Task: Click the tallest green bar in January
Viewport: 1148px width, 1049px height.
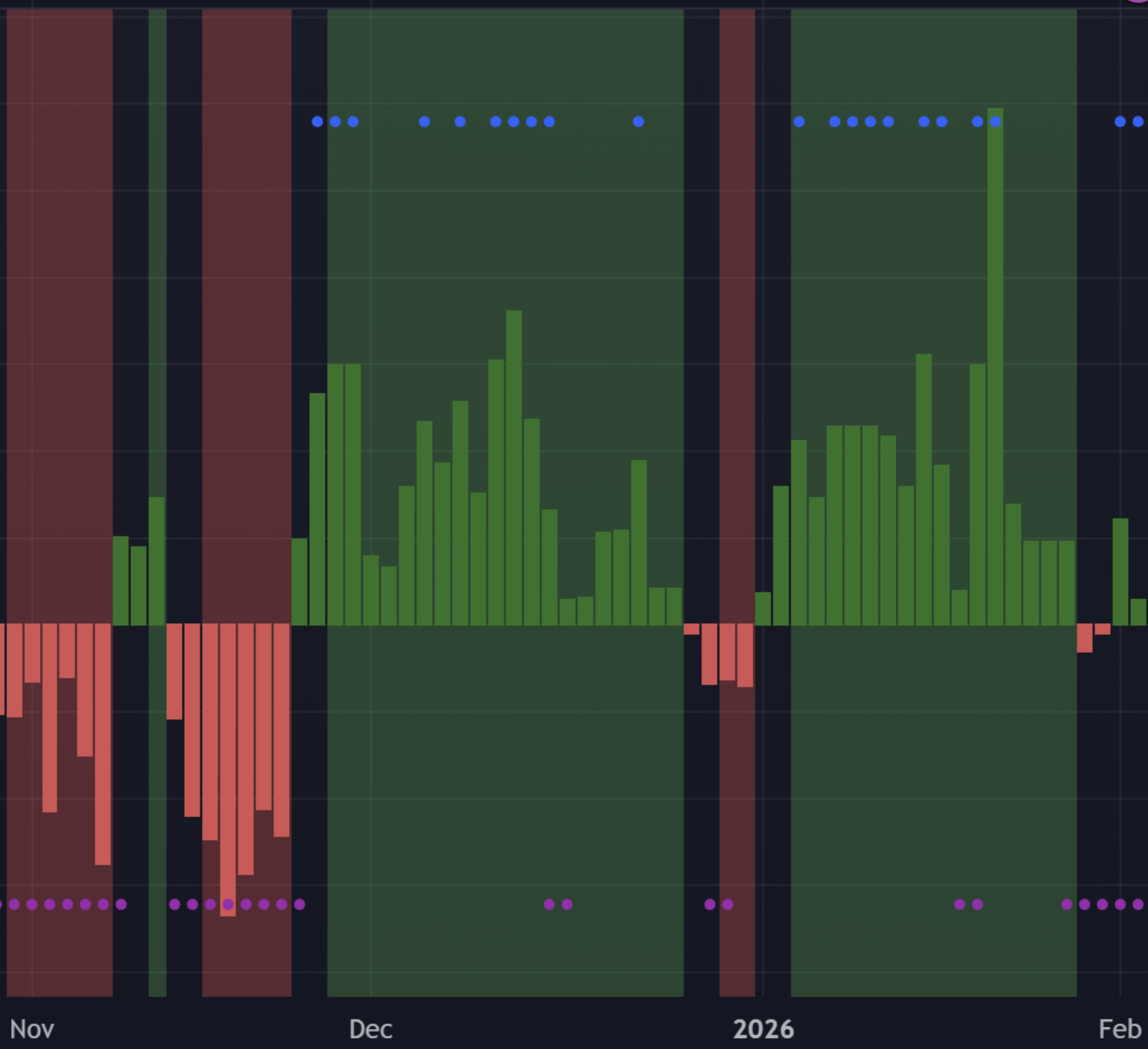Action: [x=995, y=366]
